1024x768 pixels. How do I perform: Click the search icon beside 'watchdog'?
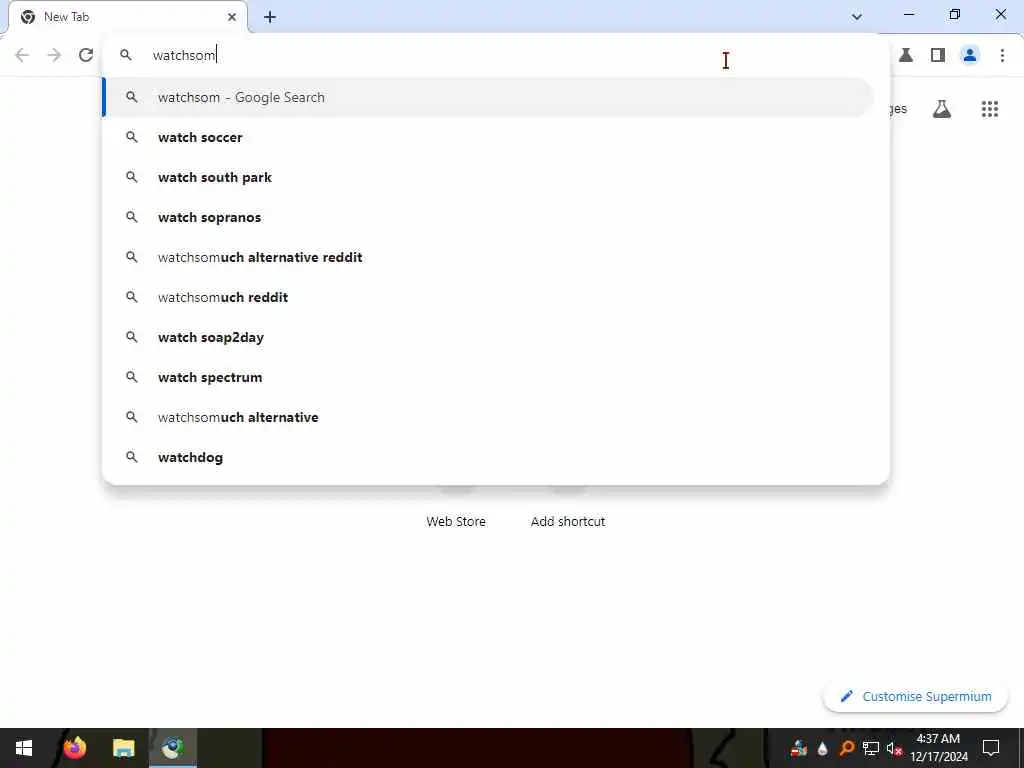(132, 457)
